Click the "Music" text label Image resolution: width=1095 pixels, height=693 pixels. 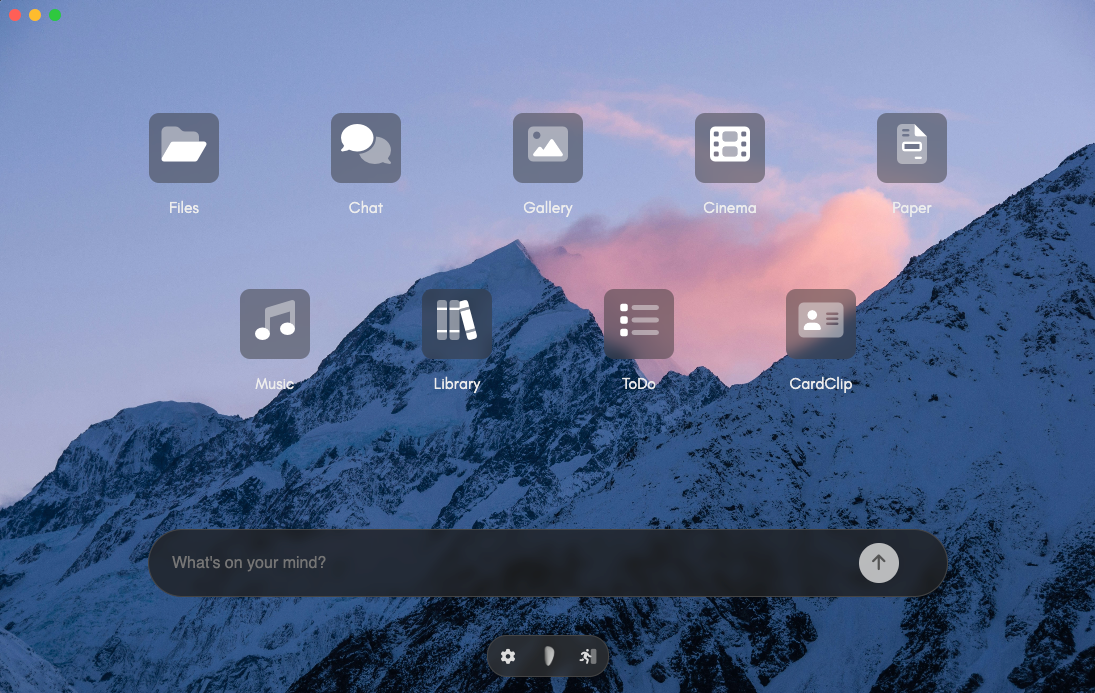pyautogui.click(x=275, y=384)
